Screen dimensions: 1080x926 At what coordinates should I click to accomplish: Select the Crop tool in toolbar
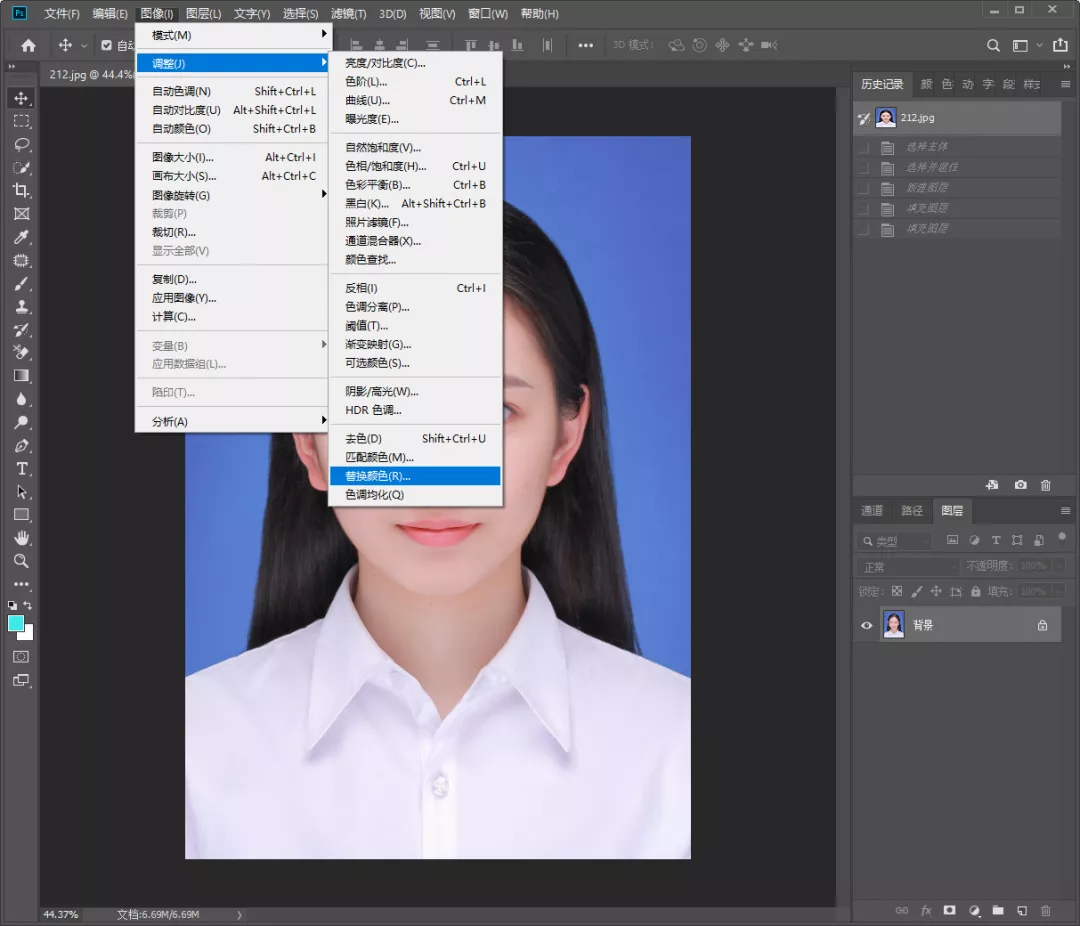click(21, 190)
